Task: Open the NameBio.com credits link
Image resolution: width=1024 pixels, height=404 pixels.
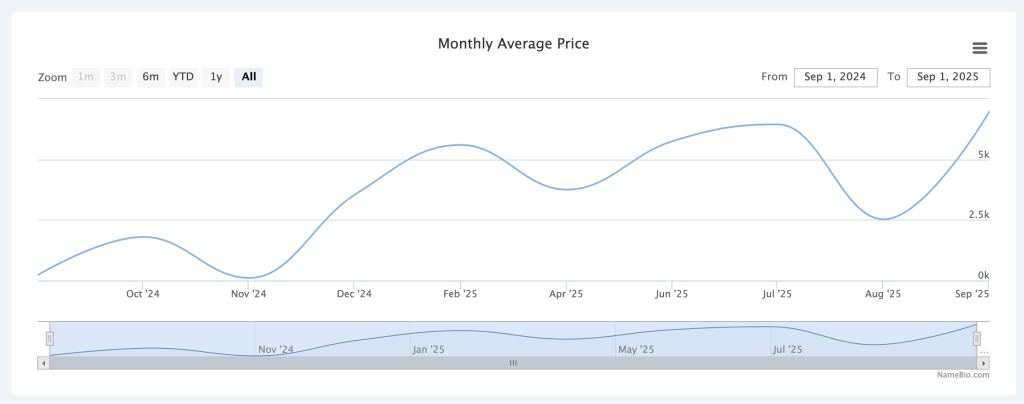Action: pyautogui.click(x=963, y=375)
